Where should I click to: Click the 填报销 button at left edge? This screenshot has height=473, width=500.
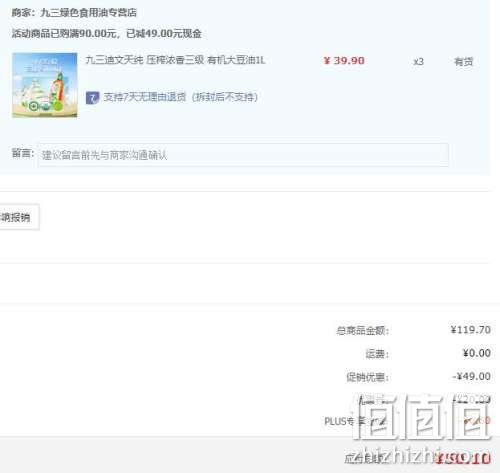click(18, 217)
